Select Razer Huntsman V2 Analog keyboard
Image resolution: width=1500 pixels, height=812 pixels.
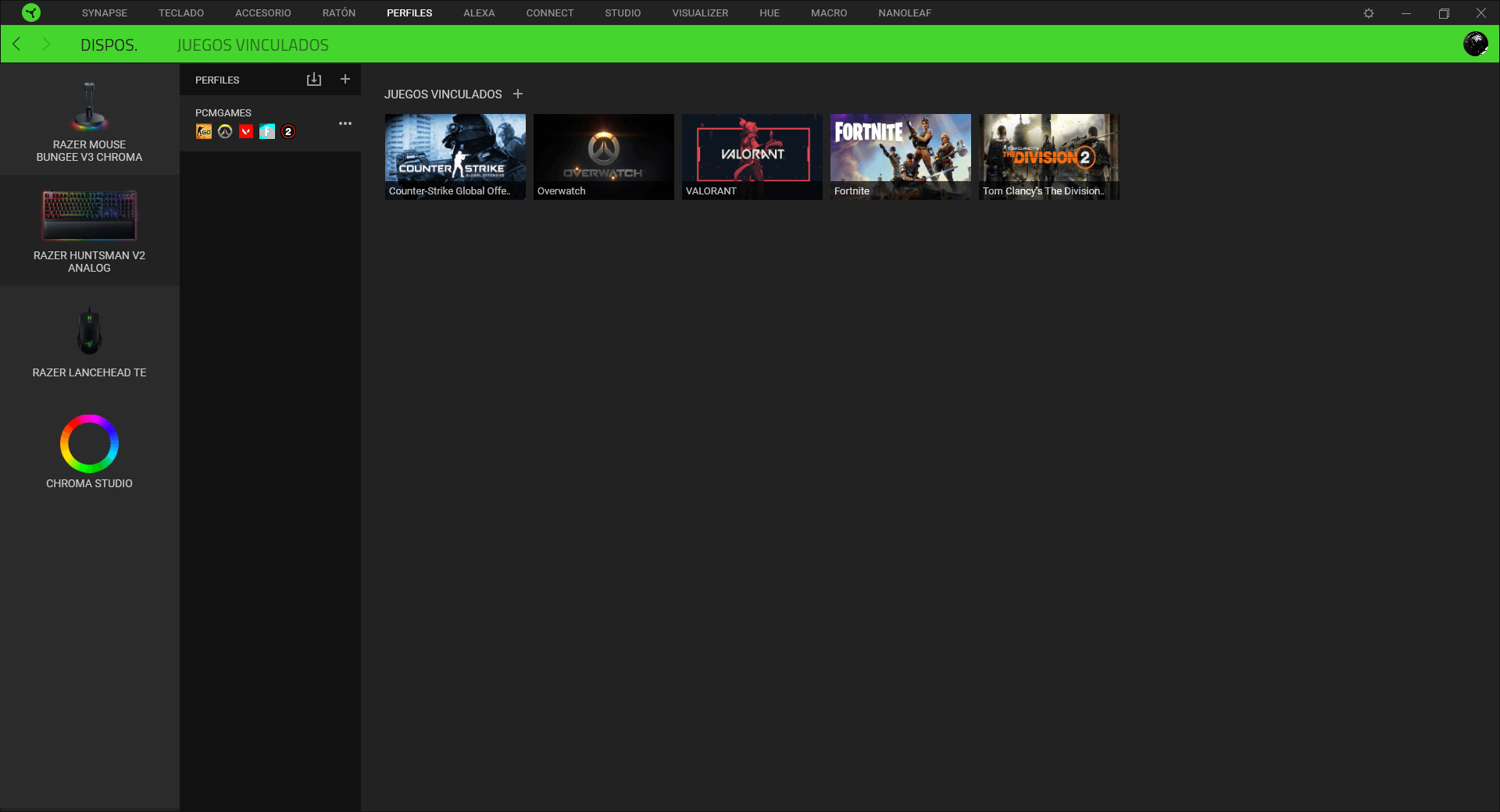(89, 231)
